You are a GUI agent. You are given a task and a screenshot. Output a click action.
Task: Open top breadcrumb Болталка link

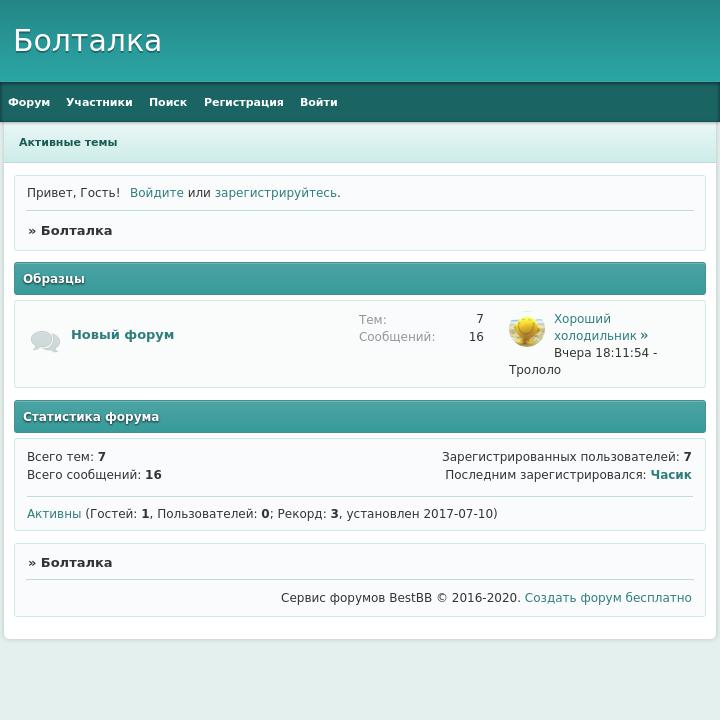click(76, 231)
